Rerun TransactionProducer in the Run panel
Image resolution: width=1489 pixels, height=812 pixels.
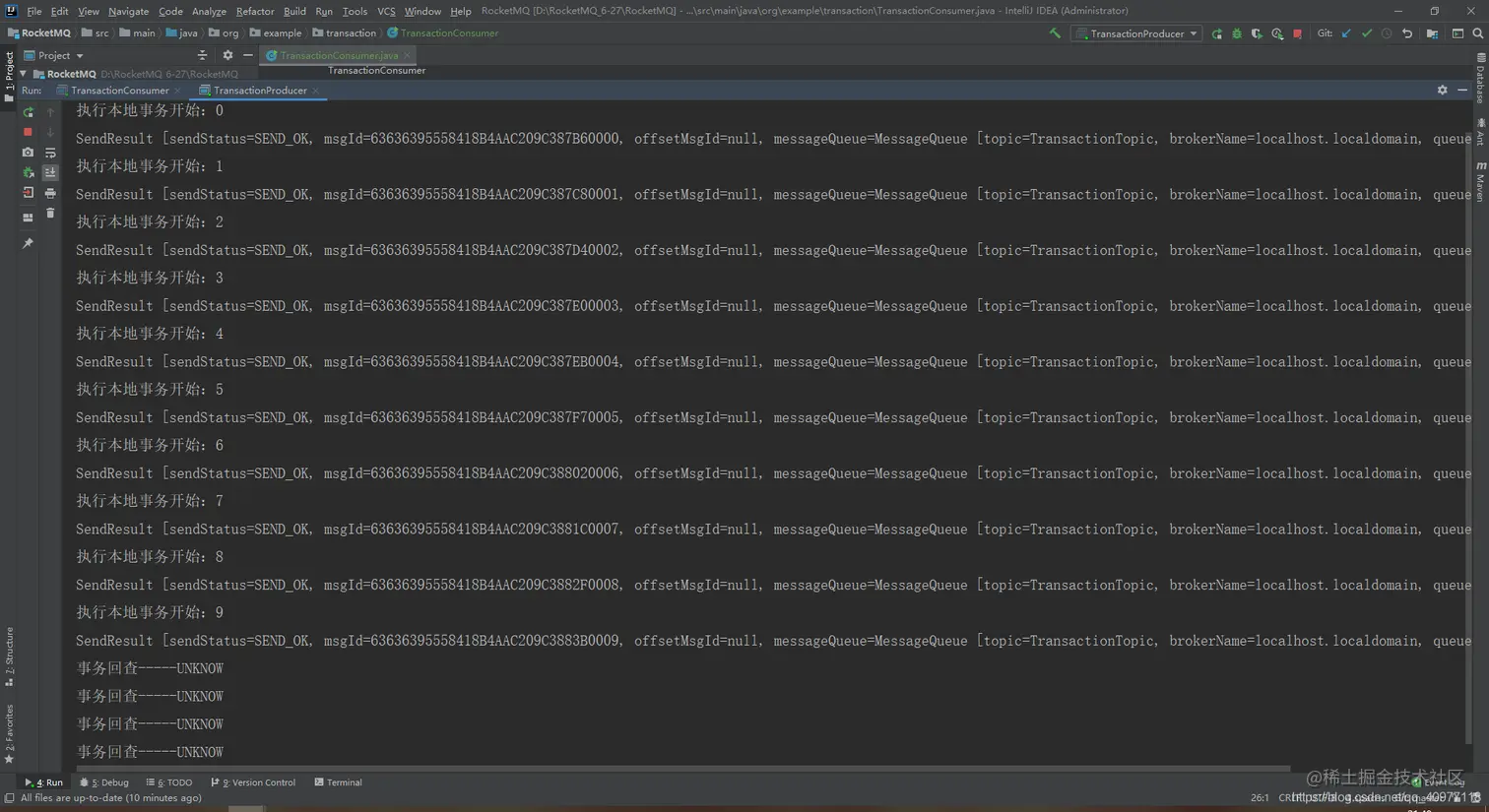click(x=28, y=112)
